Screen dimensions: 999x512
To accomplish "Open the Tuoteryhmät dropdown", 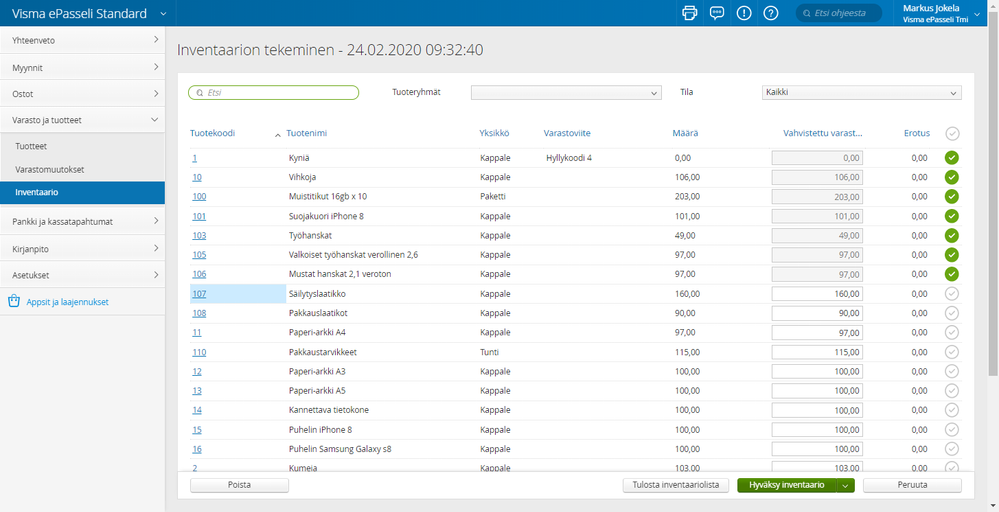I will click(x=566, y=93).
